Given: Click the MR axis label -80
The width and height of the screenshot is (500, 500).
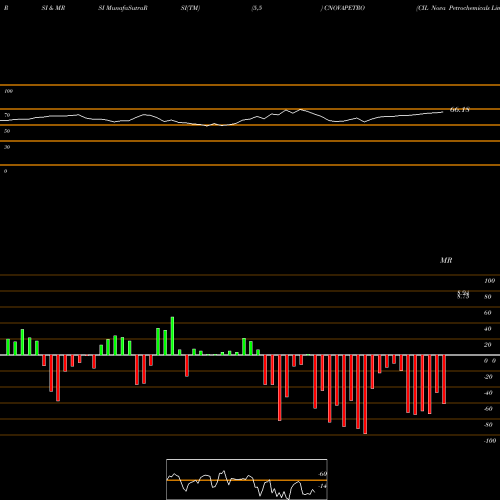Looking at the screenshot, I should click(488, 425).
